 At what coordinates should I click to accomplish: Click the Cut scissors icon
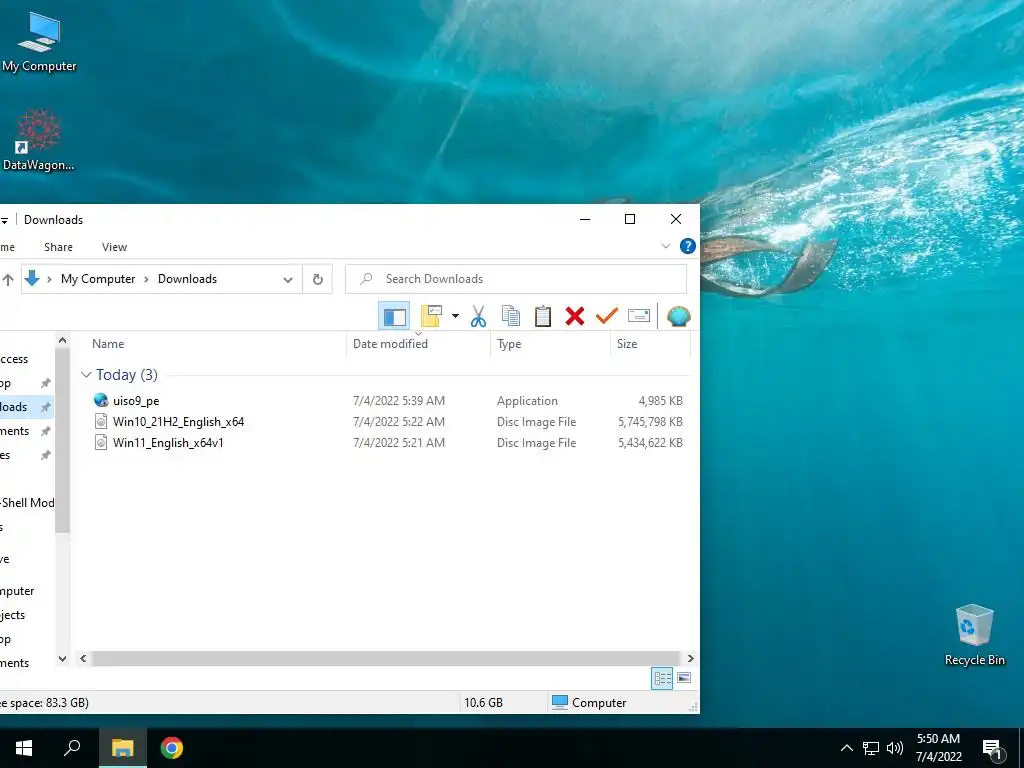479,316
